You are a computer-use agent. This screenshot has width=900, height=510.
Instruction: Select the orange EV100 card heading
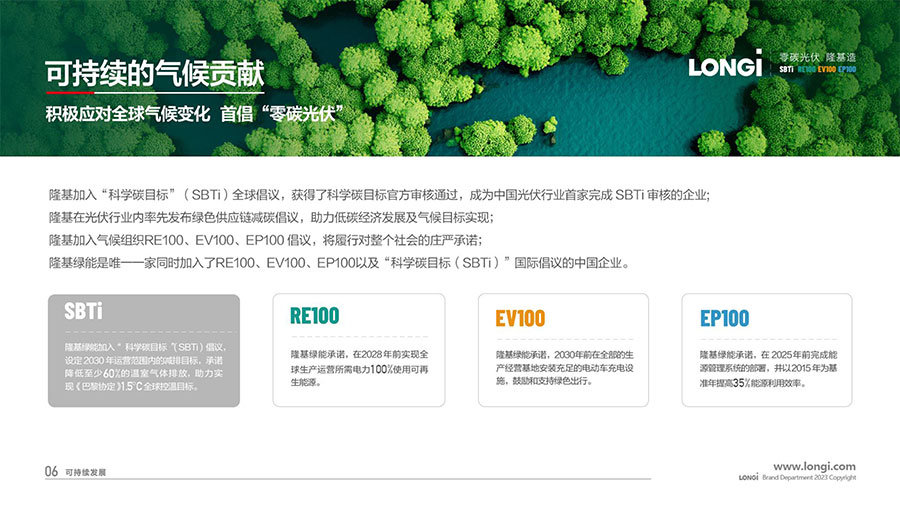(520, 318)
